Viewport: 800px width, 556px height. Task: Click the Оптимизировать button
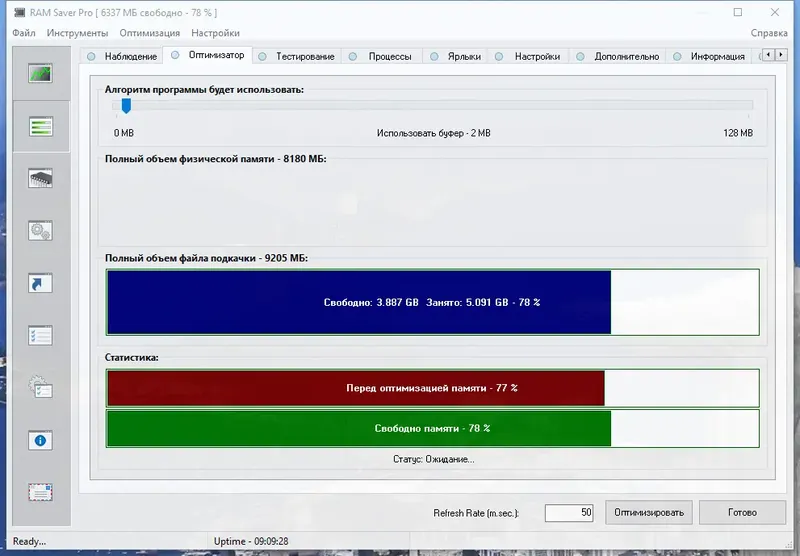point(649,513)
